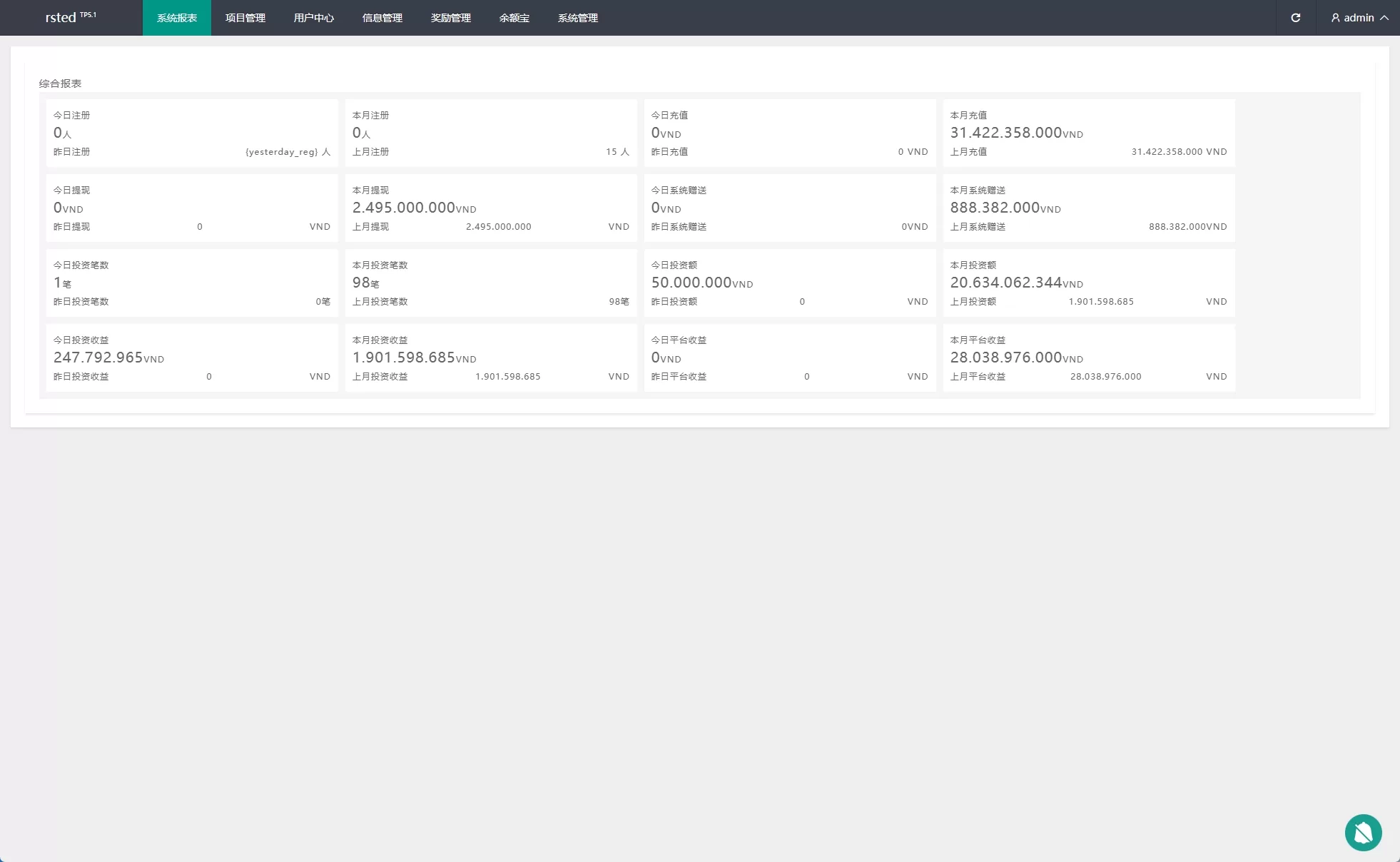
Task: Expand the admin account dropdown arrow
Action: coord(1384,18)
